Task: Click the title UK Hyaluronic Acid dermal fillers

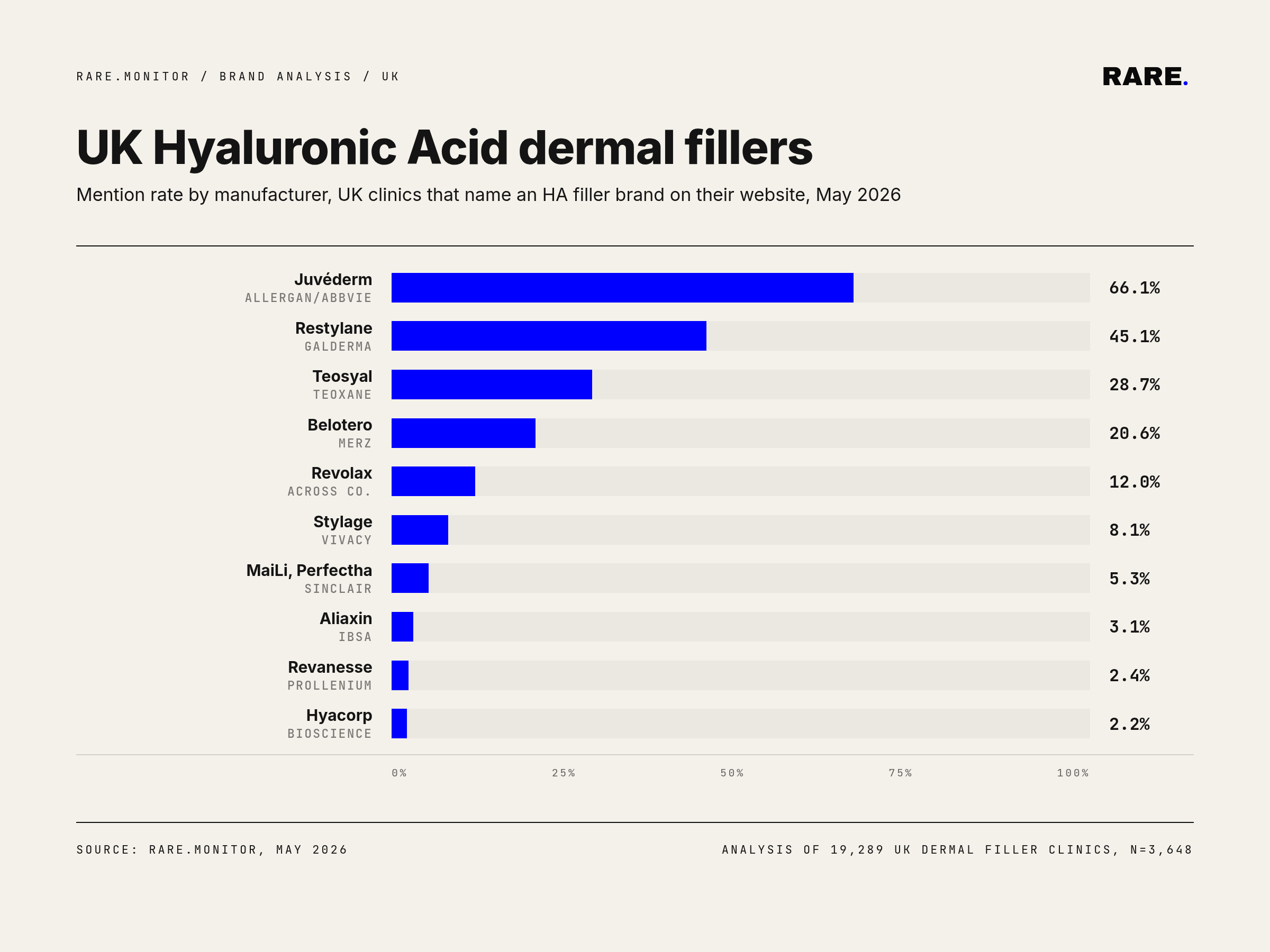Action: 444,148
